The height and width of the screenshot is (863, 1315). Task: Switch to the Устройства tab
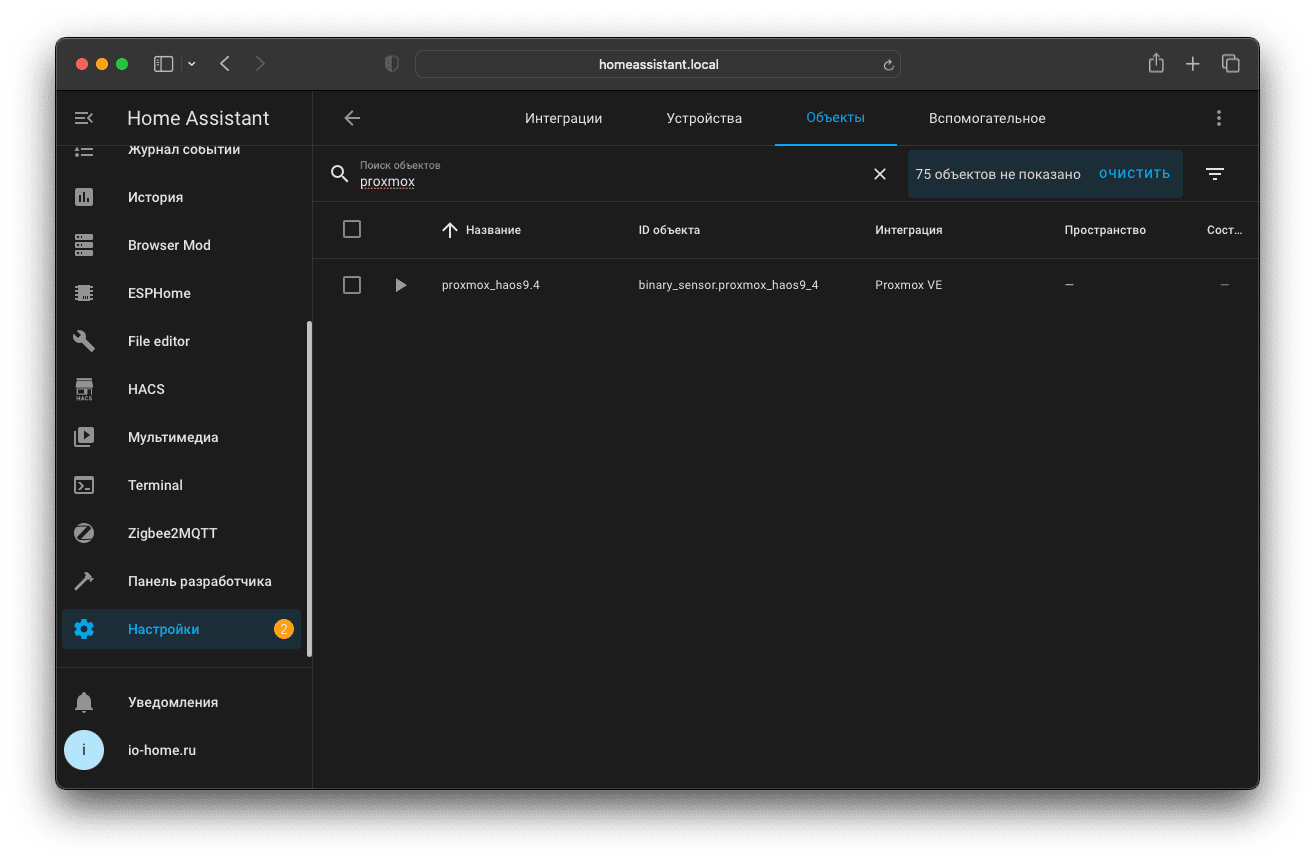[x=704, y=118]
